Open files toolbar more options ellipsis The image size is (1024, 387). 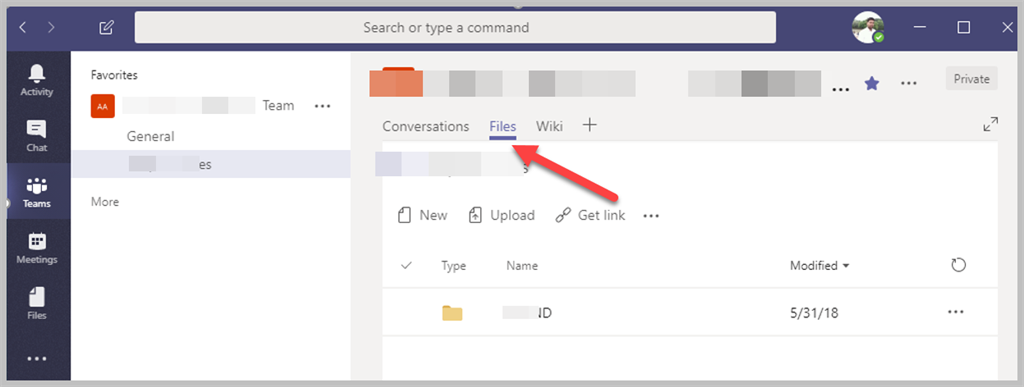coord(651,216)
